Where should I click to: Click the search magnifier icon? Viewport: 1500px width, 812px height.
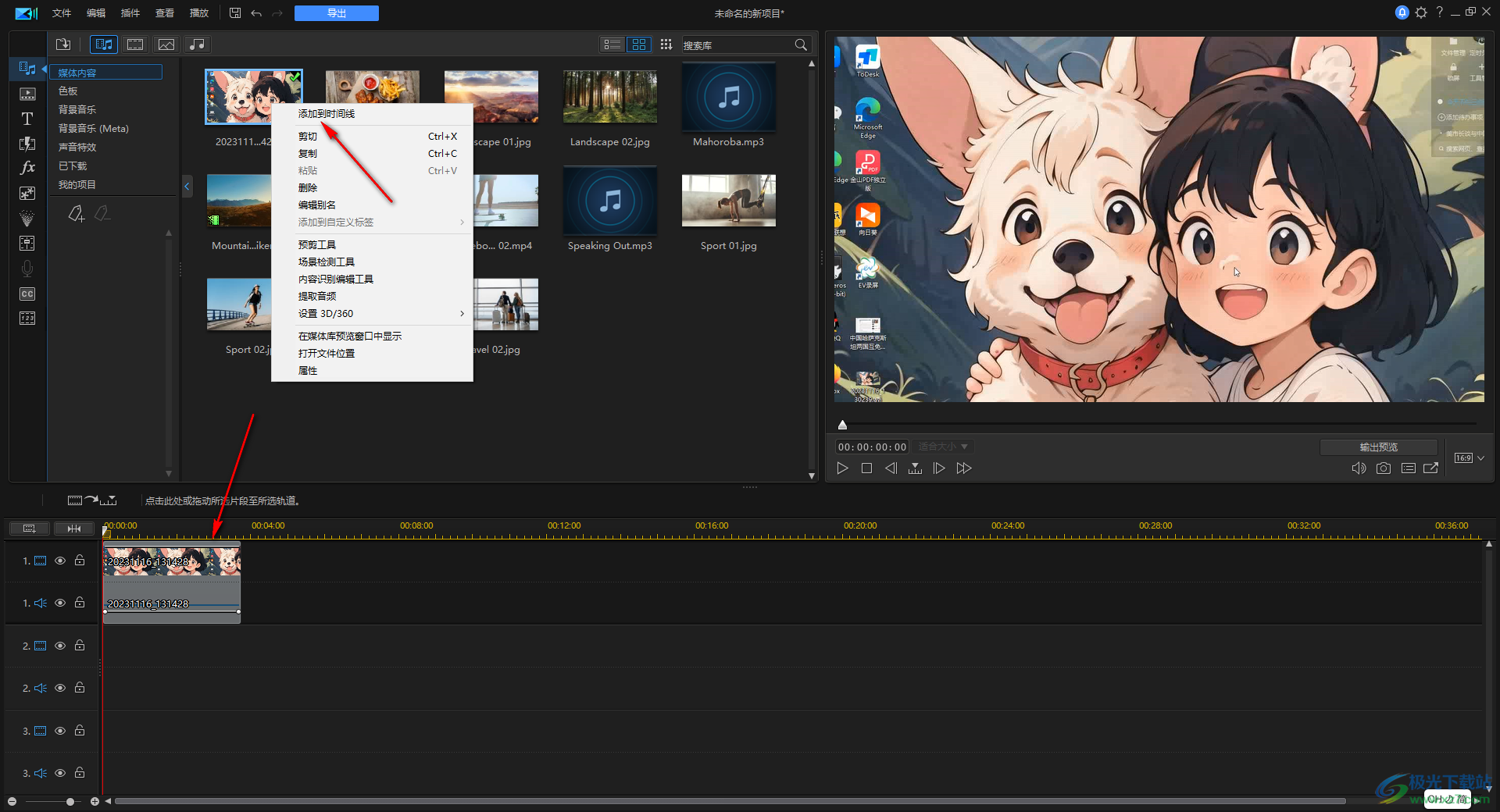[x=801, y=45]
